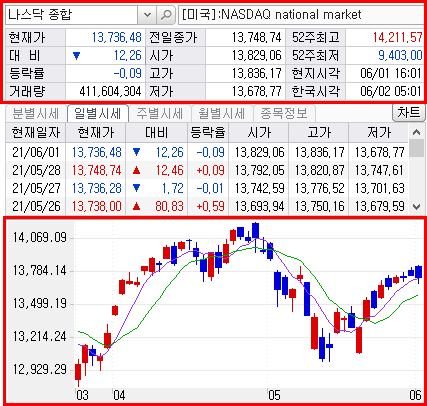Click the 현재일자 column header
This screenshot has height=406, width=427.
36,133
